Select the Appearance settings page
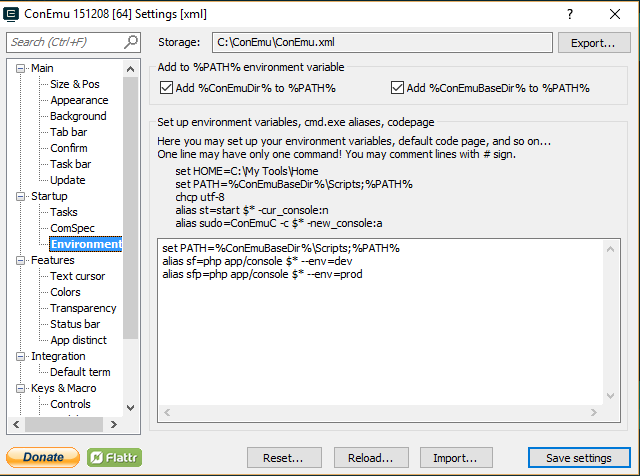The height and width of the screenshot is (476, 640). pyautogui.click(x=79, y=100)
